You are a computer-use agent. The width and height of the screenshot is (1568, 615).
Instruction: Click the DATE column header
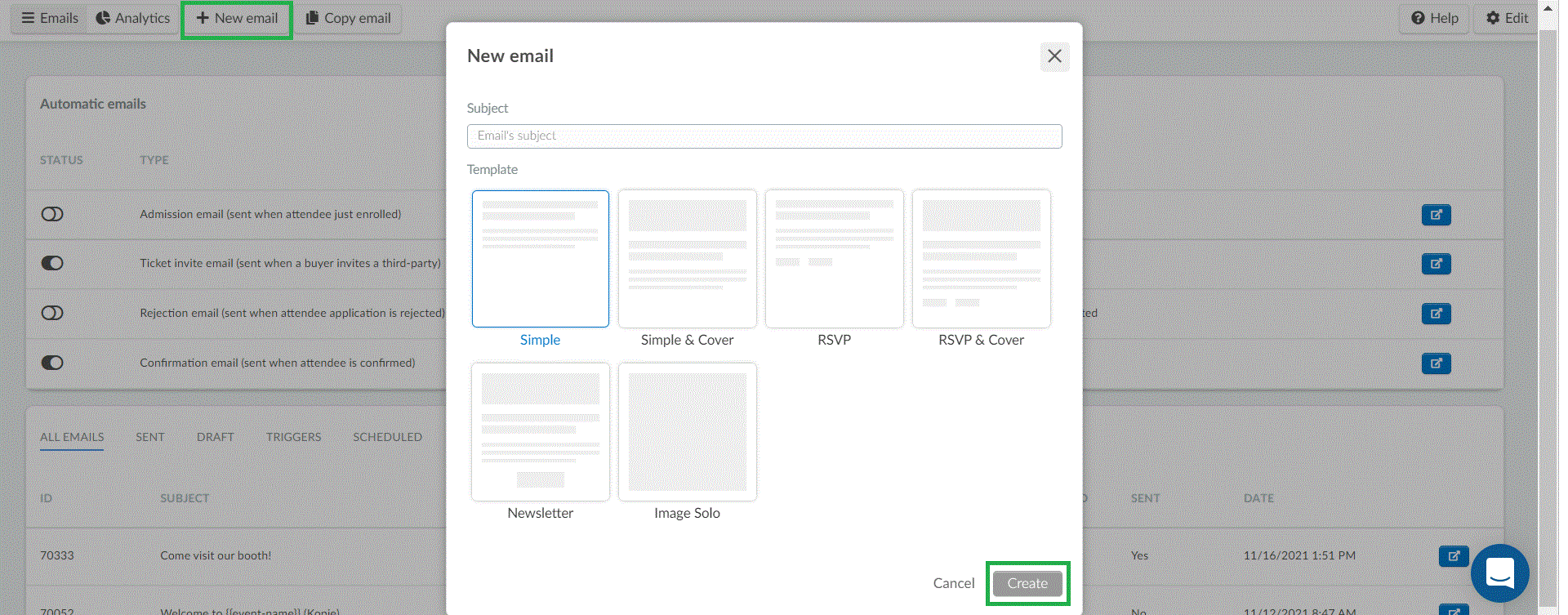(x=1258, y=498)
